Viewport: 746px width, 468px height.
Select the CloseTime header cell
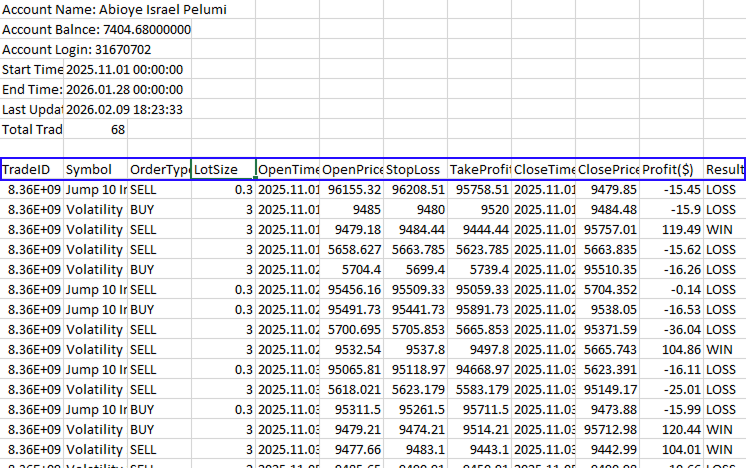543,169
